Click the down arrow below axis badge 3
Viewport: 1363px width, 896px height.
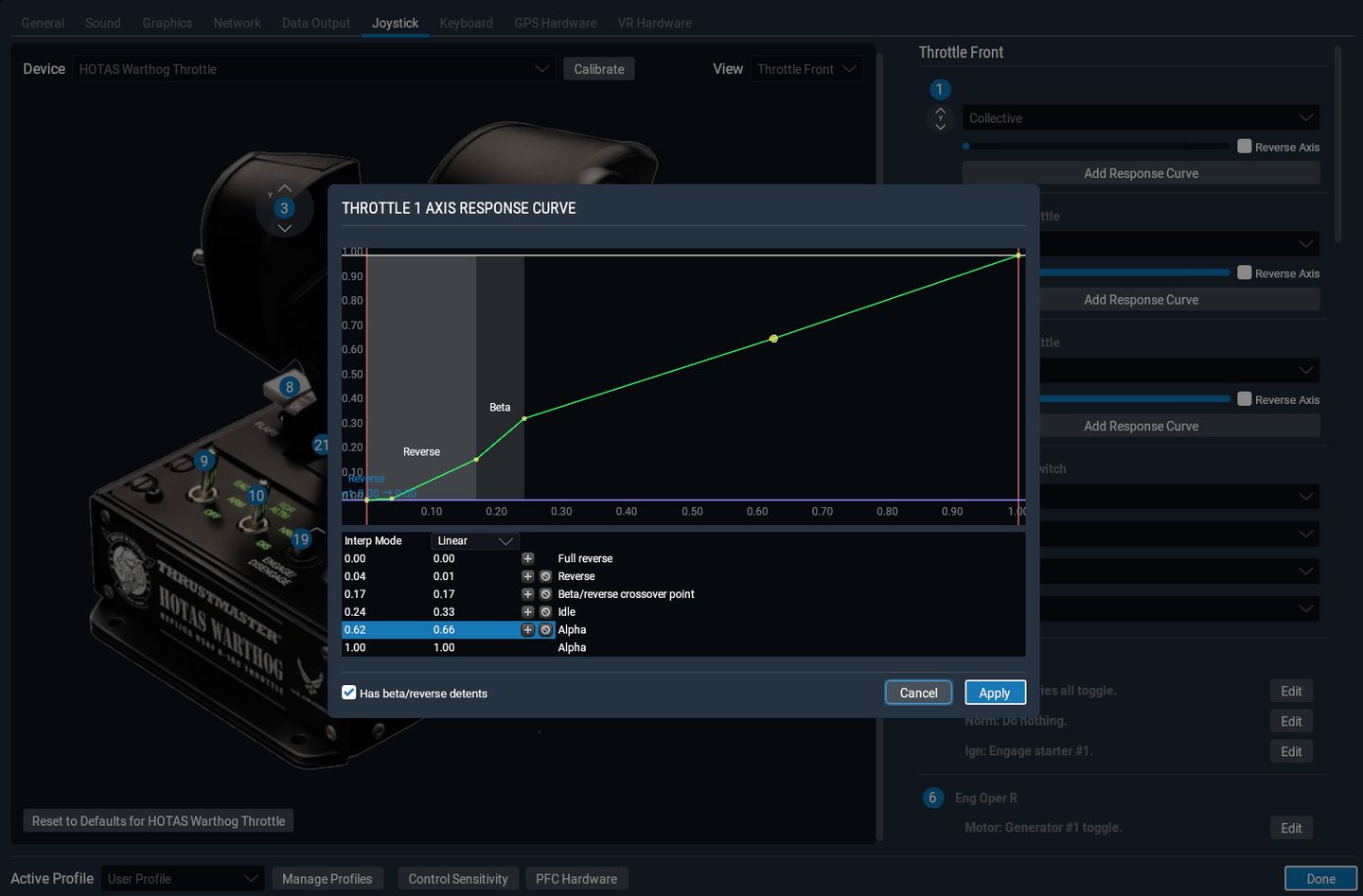tap(284, 228)
